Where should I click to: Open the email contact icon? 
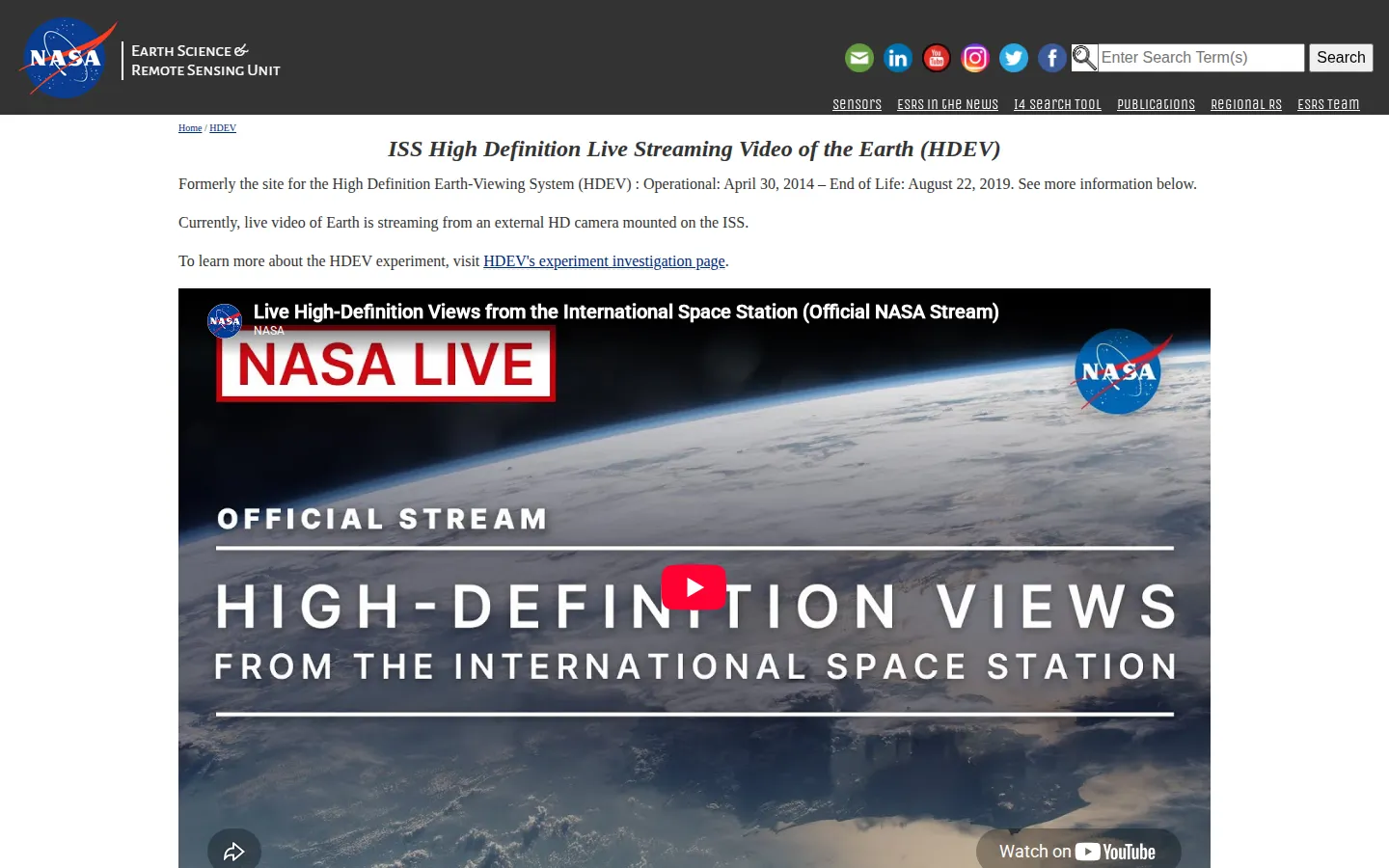pos(859,58)
